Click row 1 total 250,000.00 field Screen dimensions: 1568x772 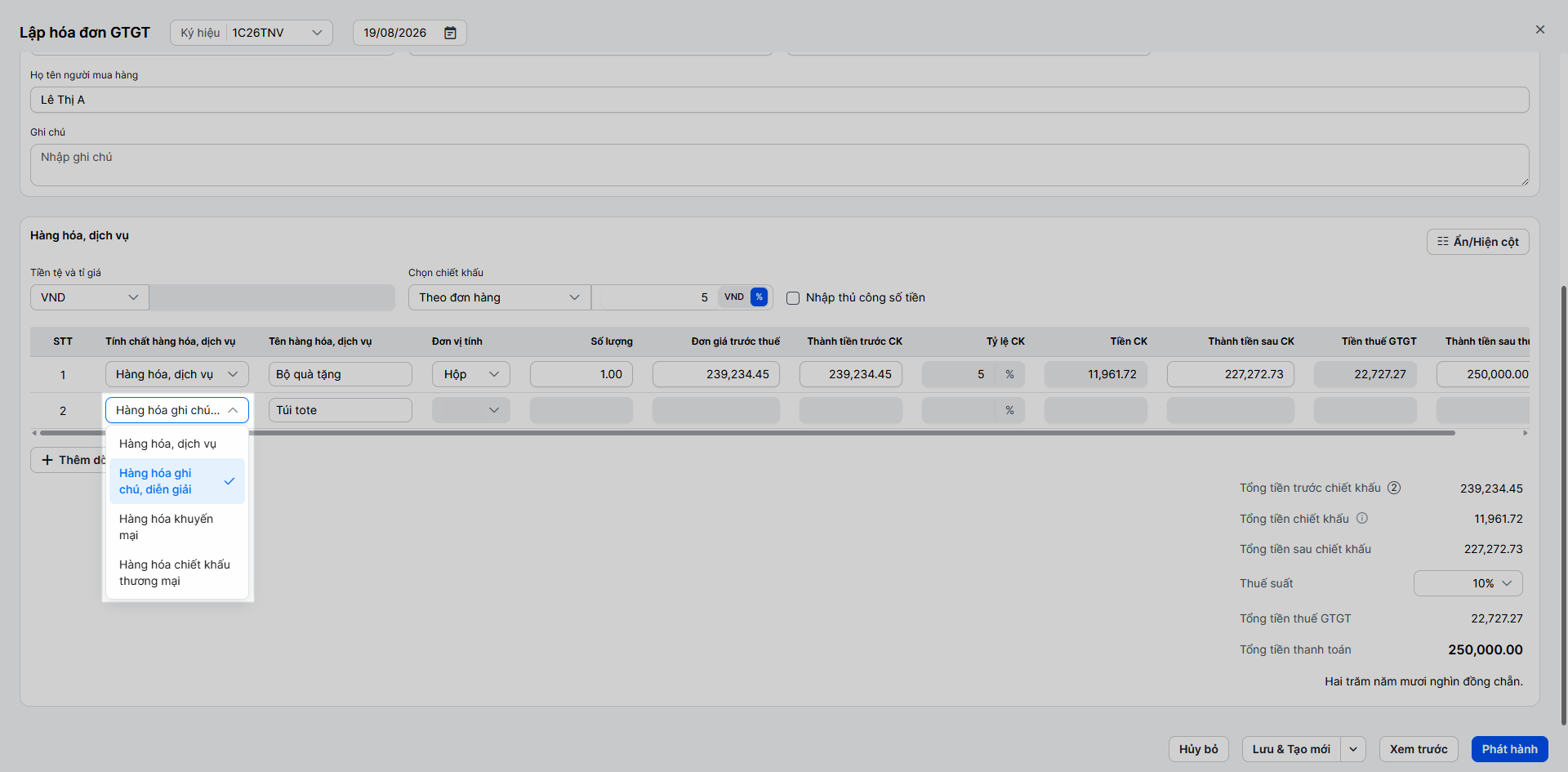(x=1483, y=374)
